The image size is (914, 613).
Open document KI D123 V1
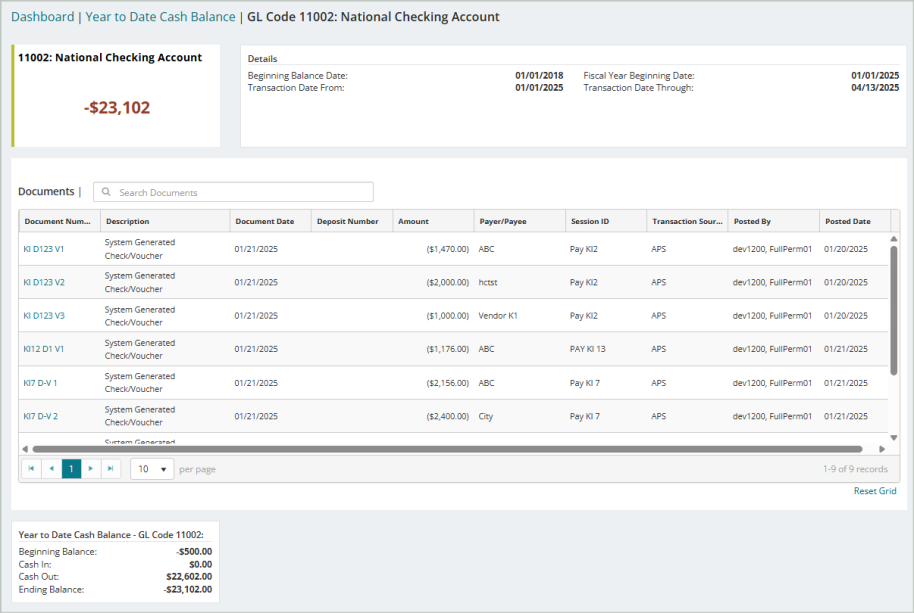click(x=44, y=249)
